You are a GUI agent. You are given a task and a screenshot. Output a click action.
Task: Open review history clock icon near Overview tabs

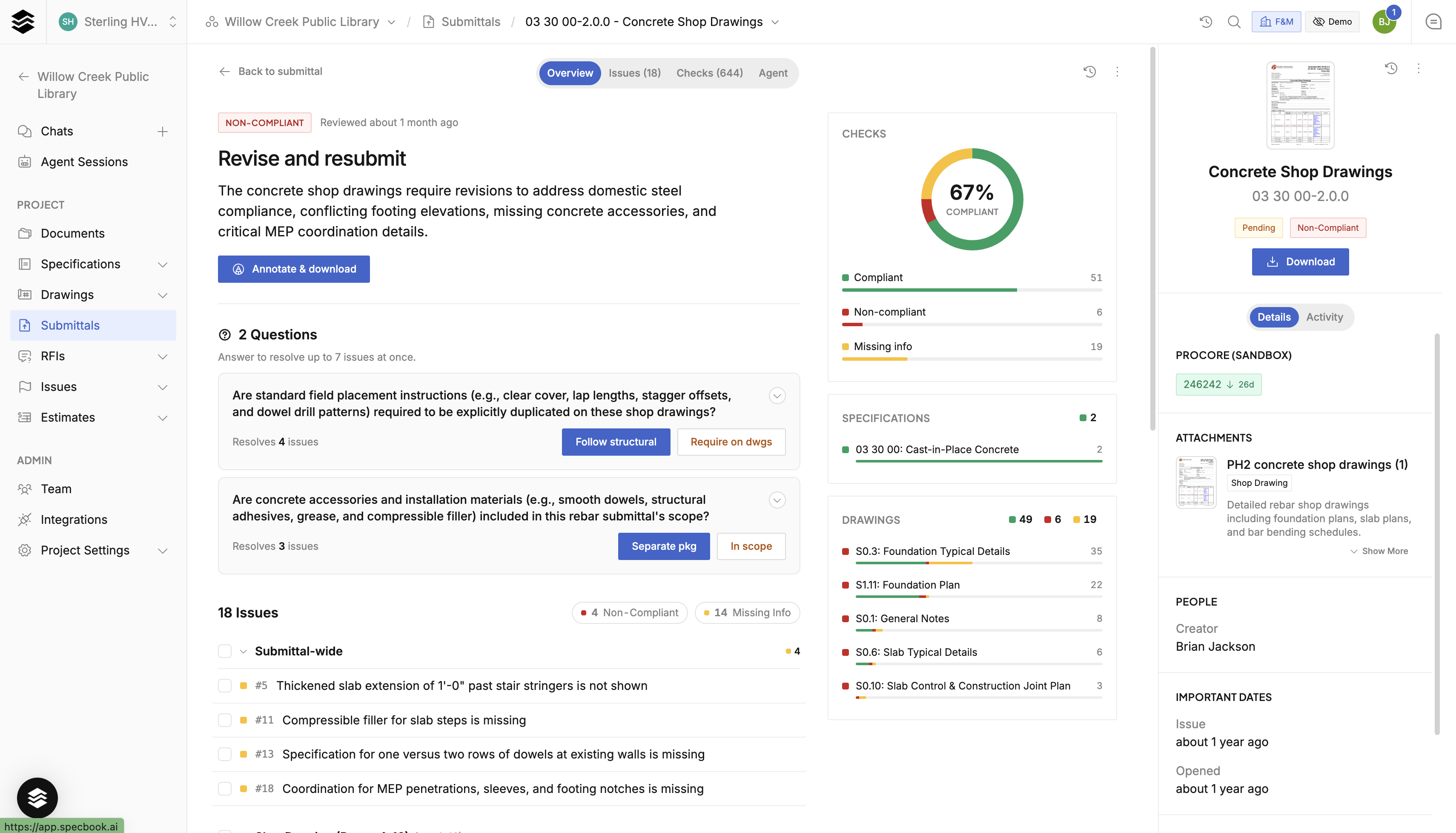(1089, 72)
